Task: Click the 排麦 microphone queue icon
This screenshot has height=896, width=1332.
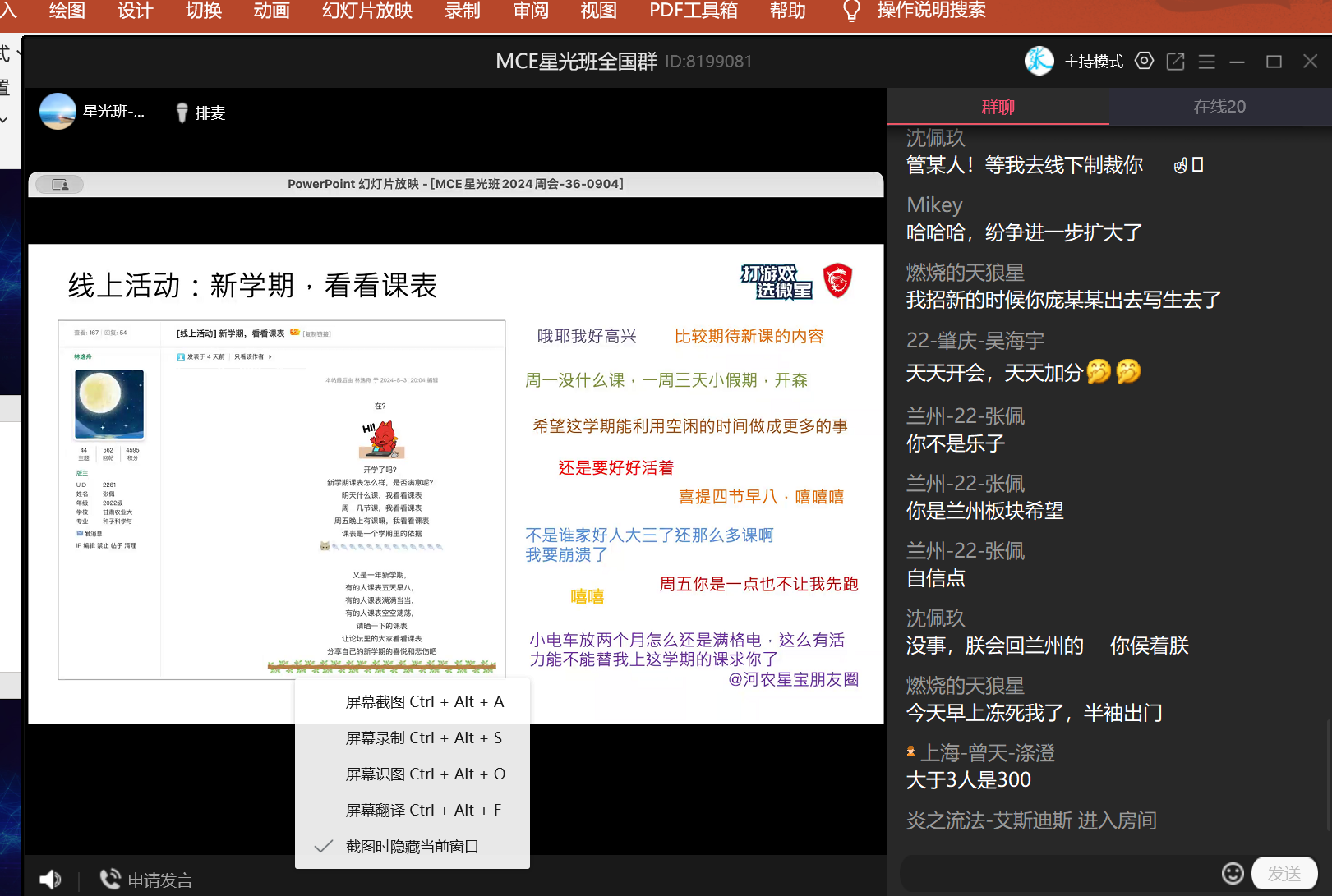Action: (x=182, y=113)
